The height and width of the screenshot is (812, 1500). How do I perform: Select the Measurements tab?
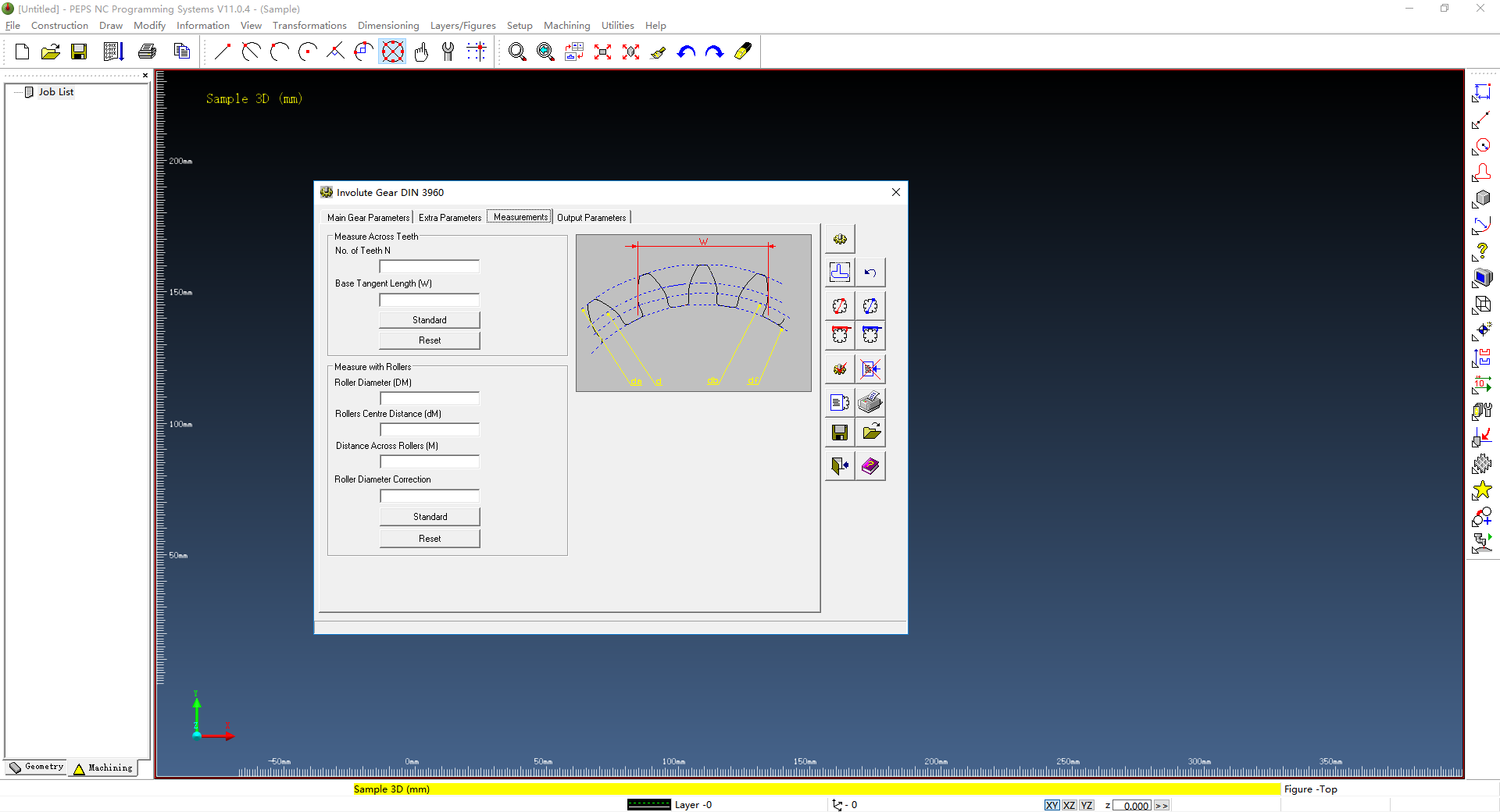pyautogui.click(x=520, y=217)
